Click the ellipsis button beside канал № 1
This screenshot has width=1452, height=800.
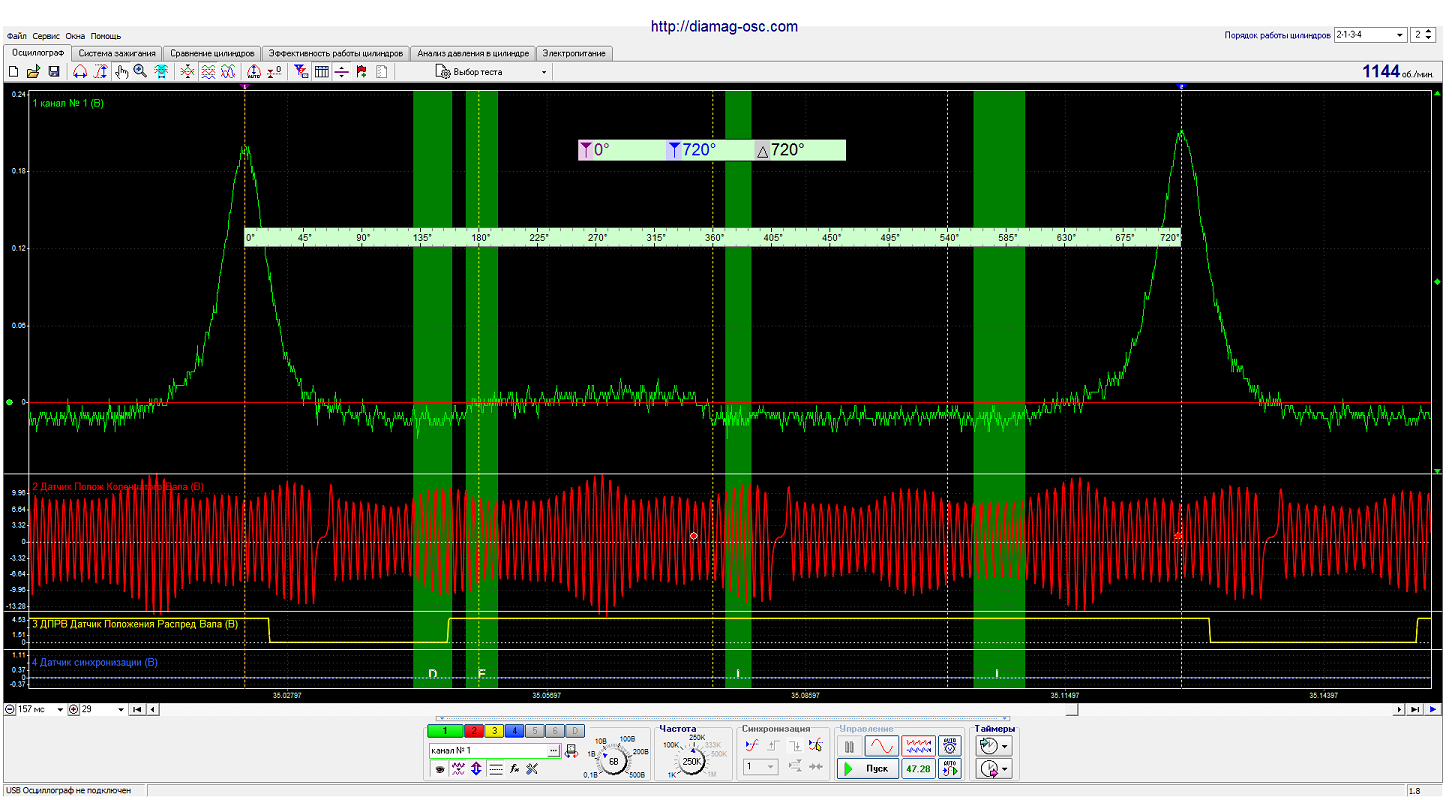(553, 751)
